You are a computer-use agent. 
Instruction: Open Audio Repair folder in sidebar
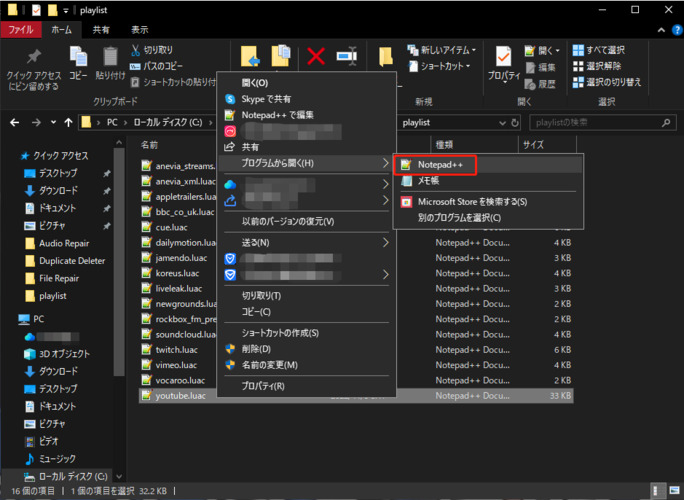[x=57, y=243]
